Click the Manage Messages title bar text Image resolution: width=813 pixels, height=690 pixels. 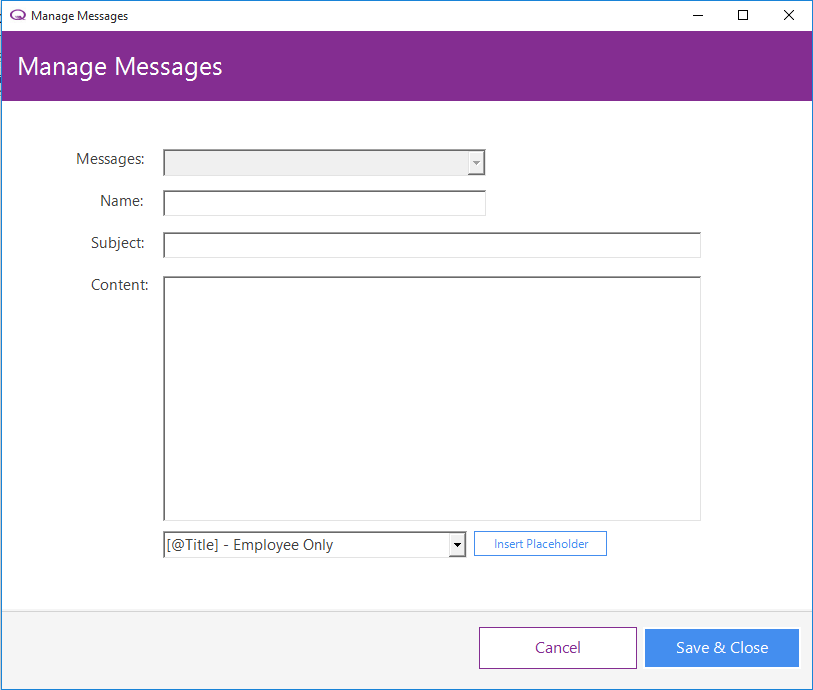coord(78,16)
